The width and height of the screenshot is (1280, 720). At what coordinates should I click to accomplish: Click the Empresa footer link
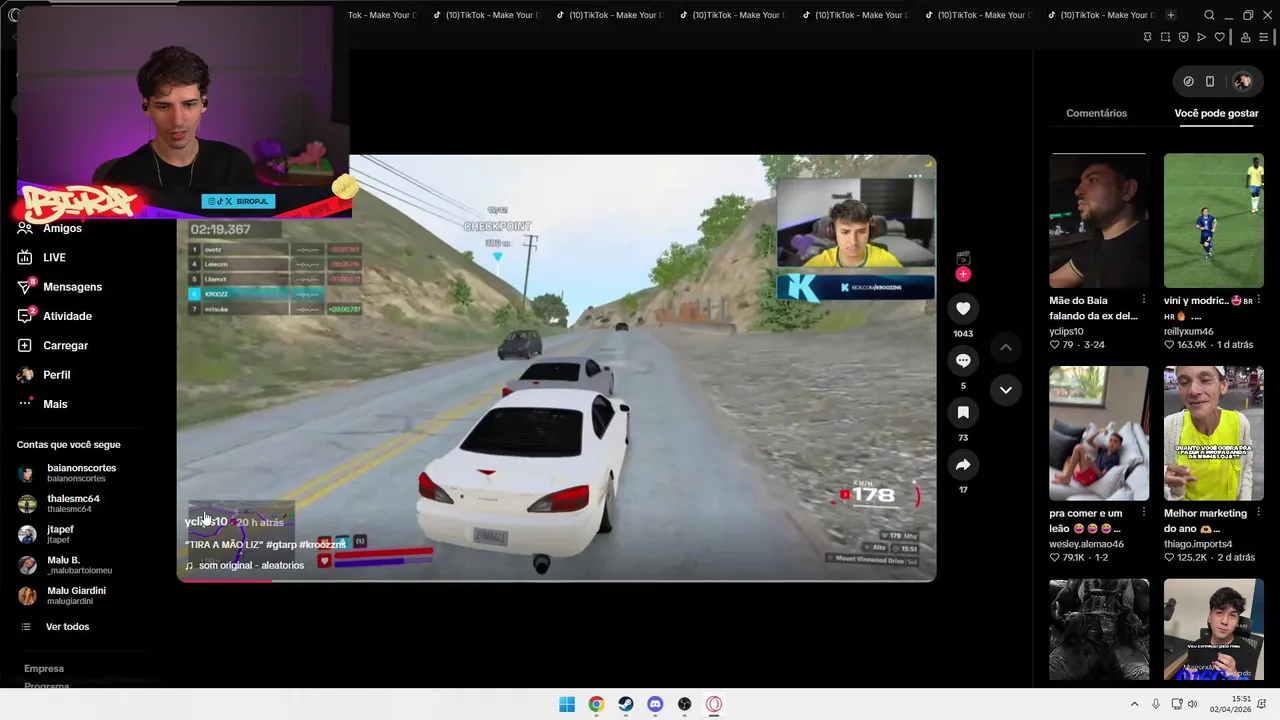tap(44, 668)
